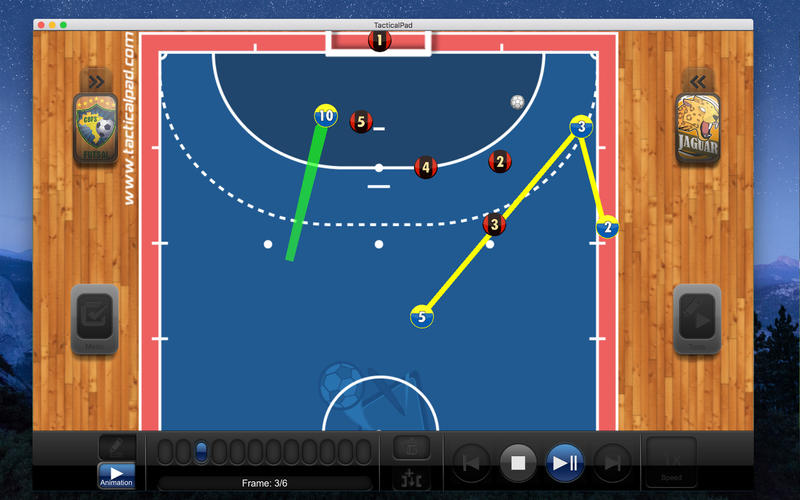The image size is (800, 500).
Task: Select yellow-blue player number 10
Action: click(x=326, y=116)
